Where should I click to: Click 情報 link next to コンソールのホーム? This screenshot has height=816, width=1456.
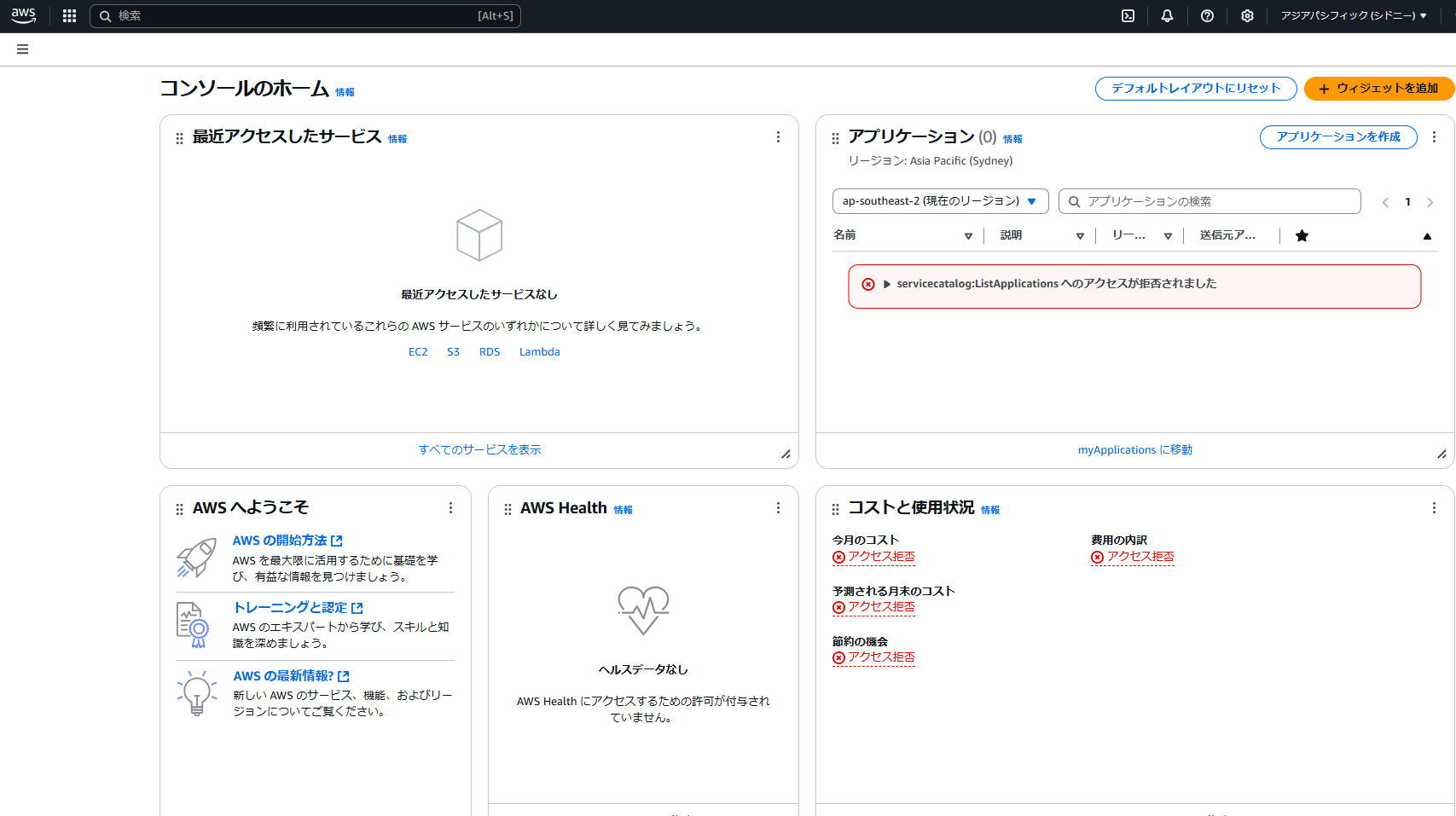pyautogui.click(x=345, y=93)
